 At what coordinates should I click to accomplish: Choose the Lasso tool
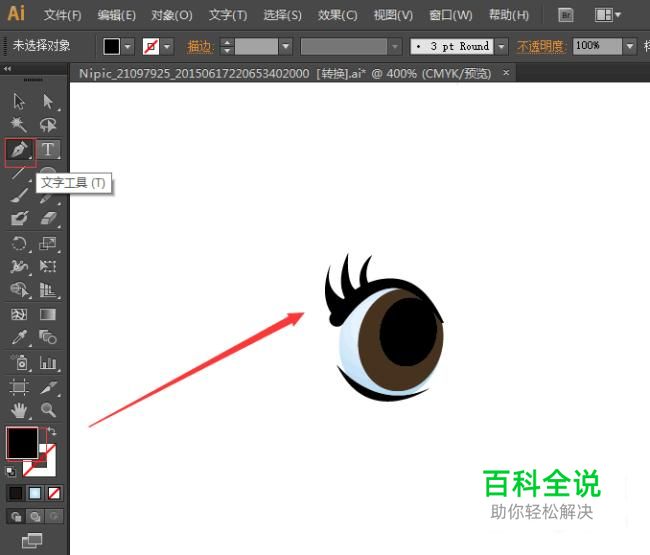pyautogui.click(x=48, y=124)
